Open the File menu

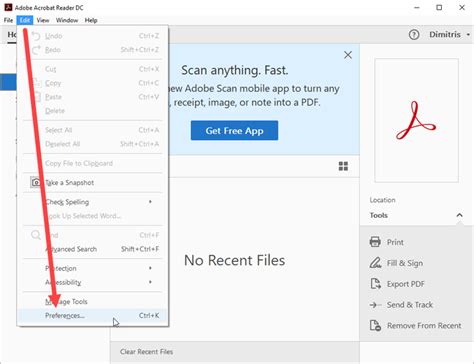point(8,20)
